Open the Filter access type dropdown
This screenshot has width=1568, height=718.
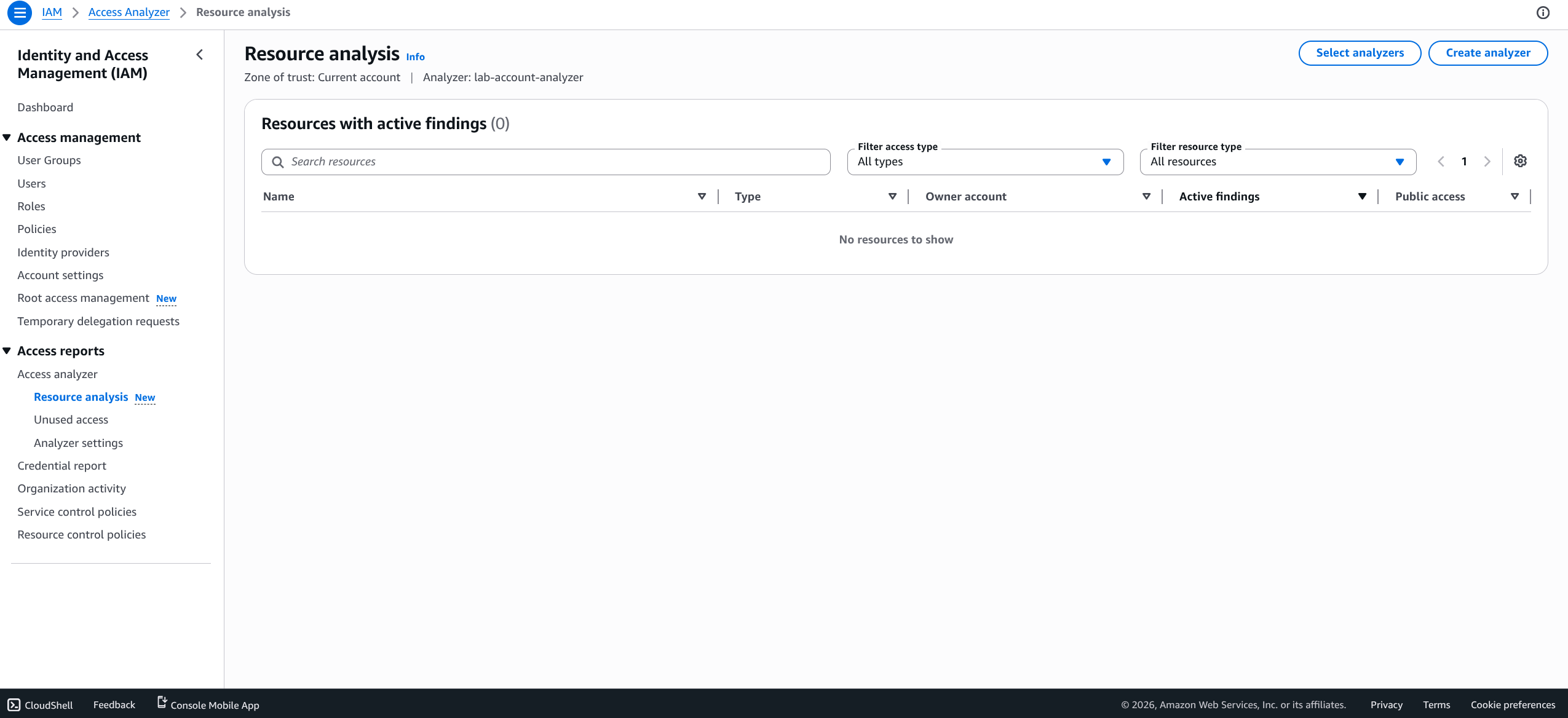click(985, 162)
